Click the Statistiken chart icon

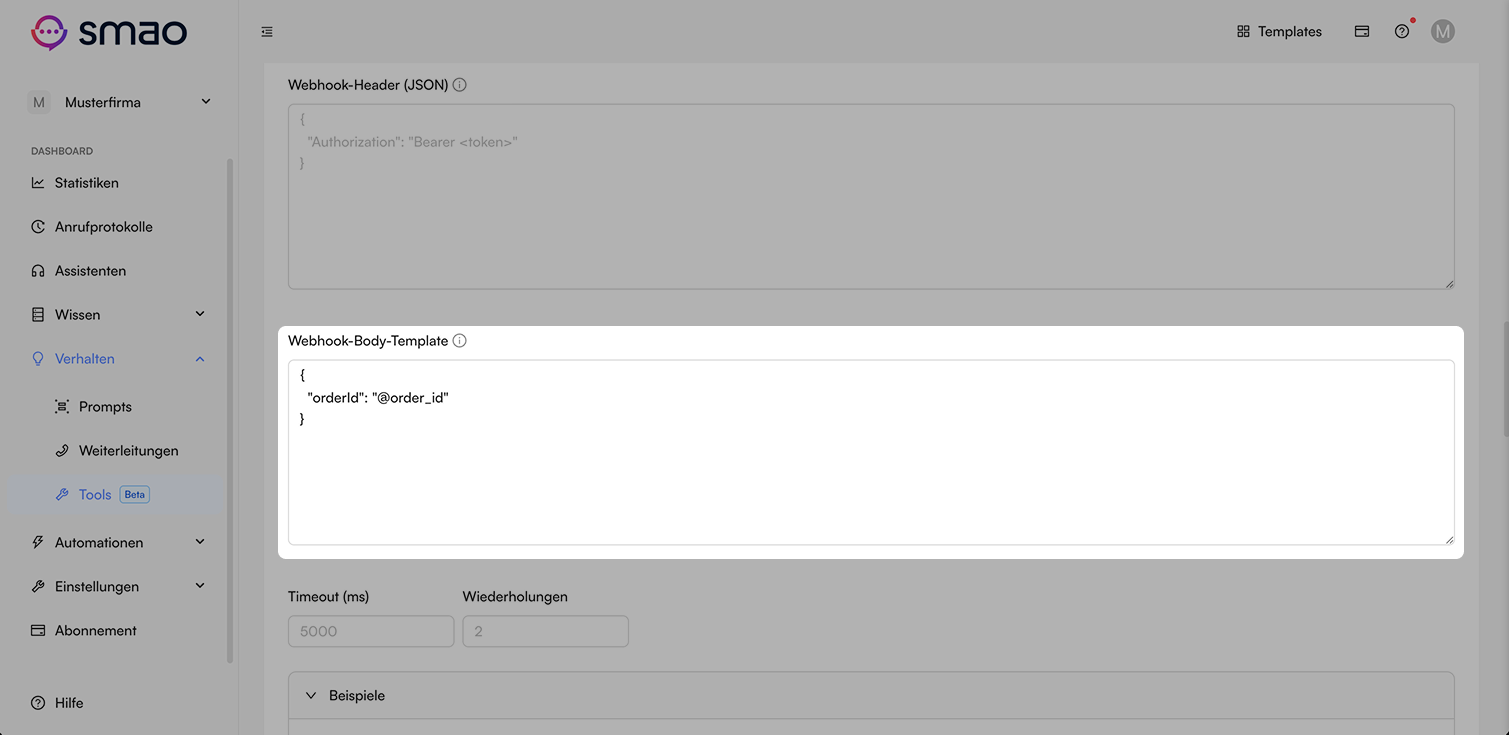38,183
